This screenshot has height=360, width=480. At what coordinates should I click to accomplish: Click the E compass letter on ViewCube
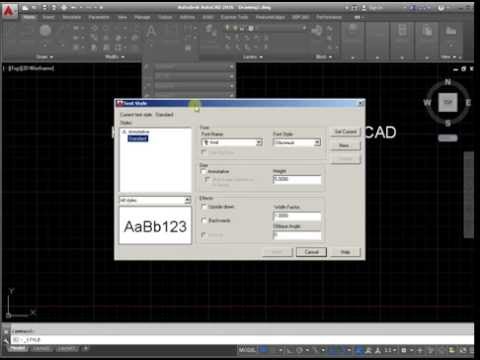click(468, 102)
